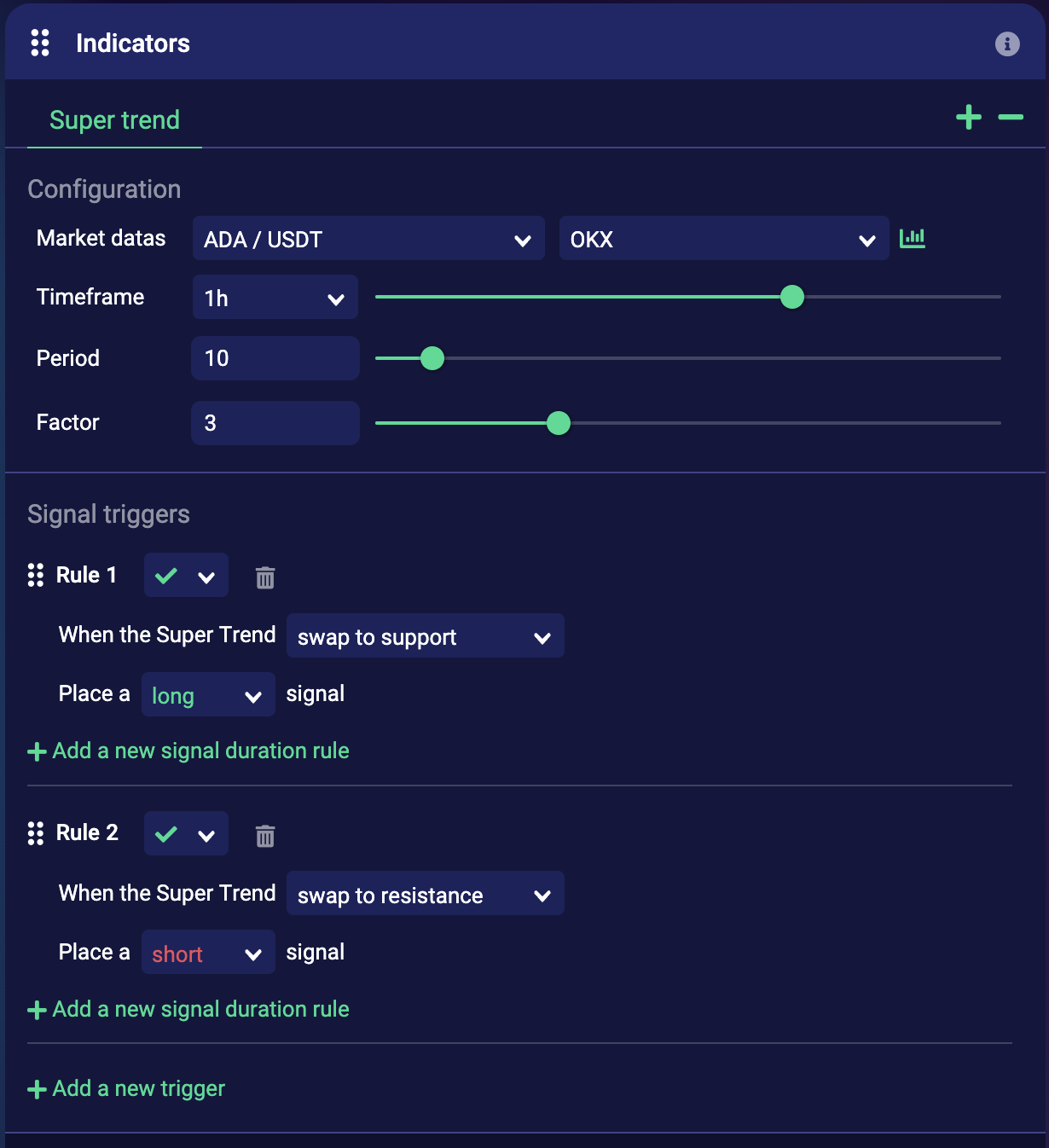
Task: Click the plus icon to add indicator
Action: pos(969,118)
